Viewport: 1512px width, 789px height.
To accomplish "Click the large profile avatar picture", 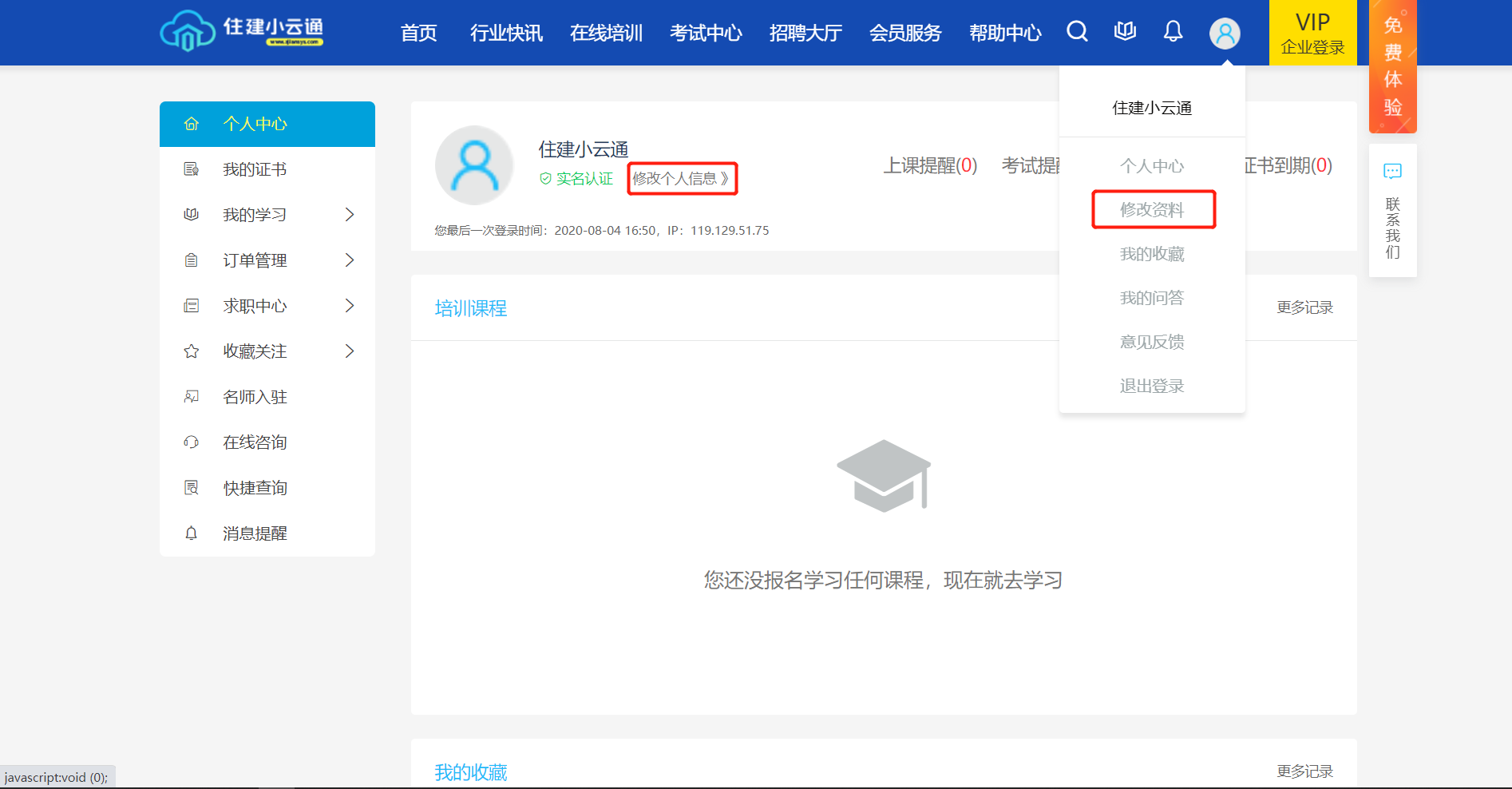I will [474, 165].
